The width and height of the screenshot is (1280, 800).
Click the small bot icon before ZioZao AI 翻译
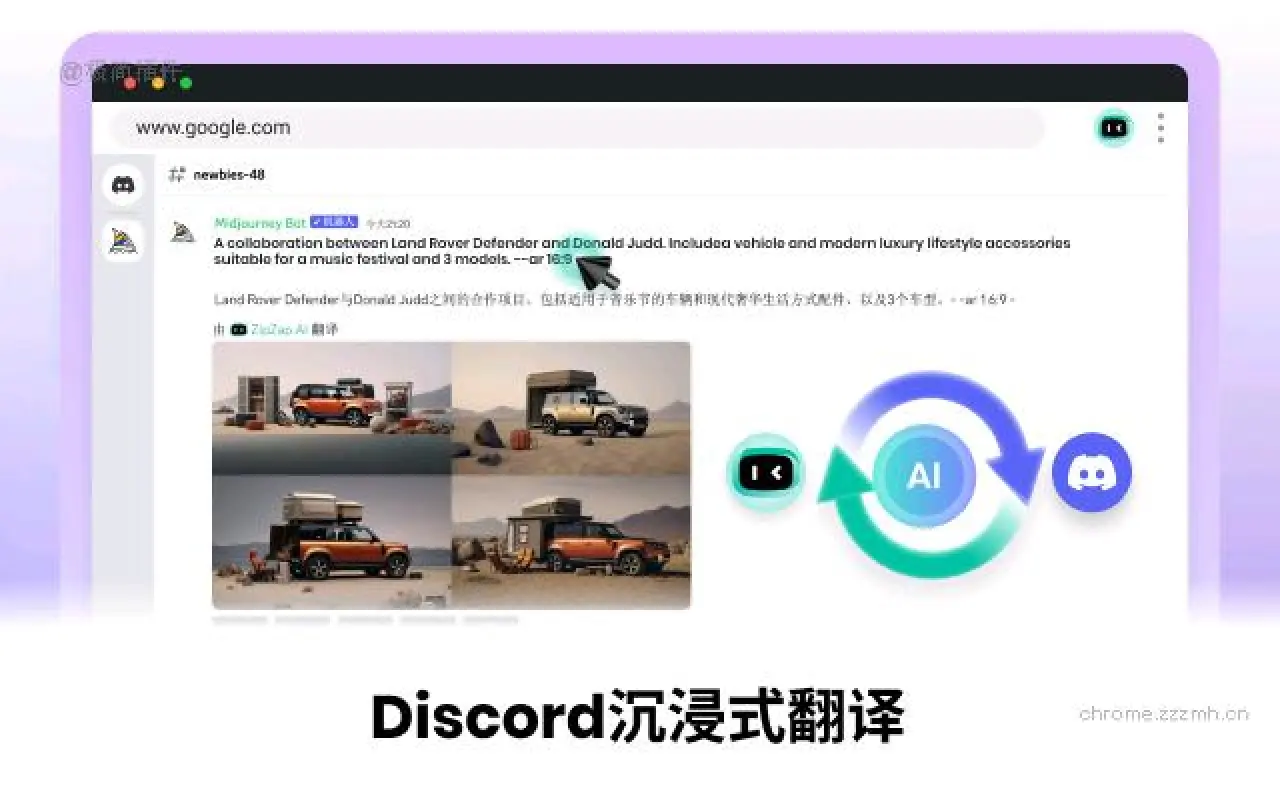[x=238, y=329]
